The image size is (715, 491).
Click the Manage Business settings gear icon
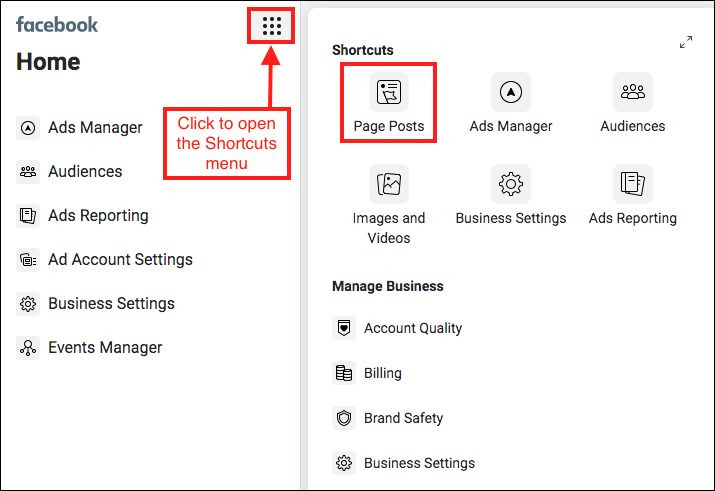pos(344,463)
